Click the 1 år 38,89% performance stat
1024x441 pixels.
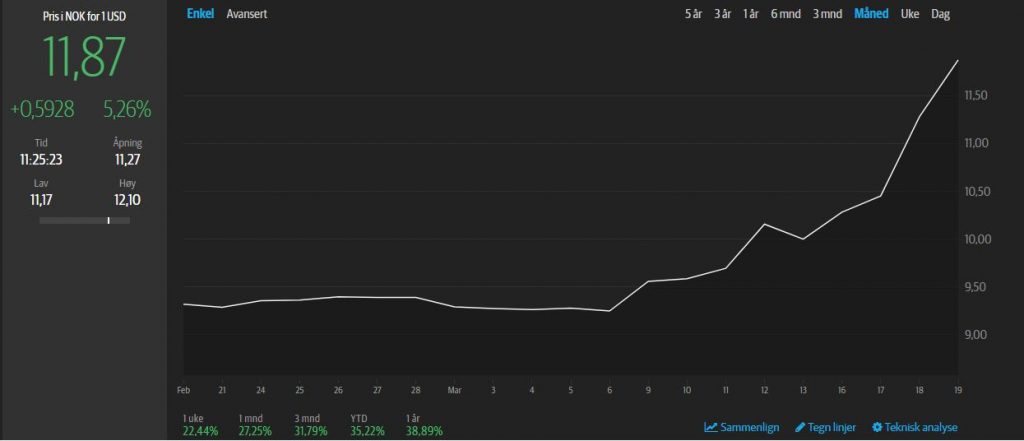point(421,424)
